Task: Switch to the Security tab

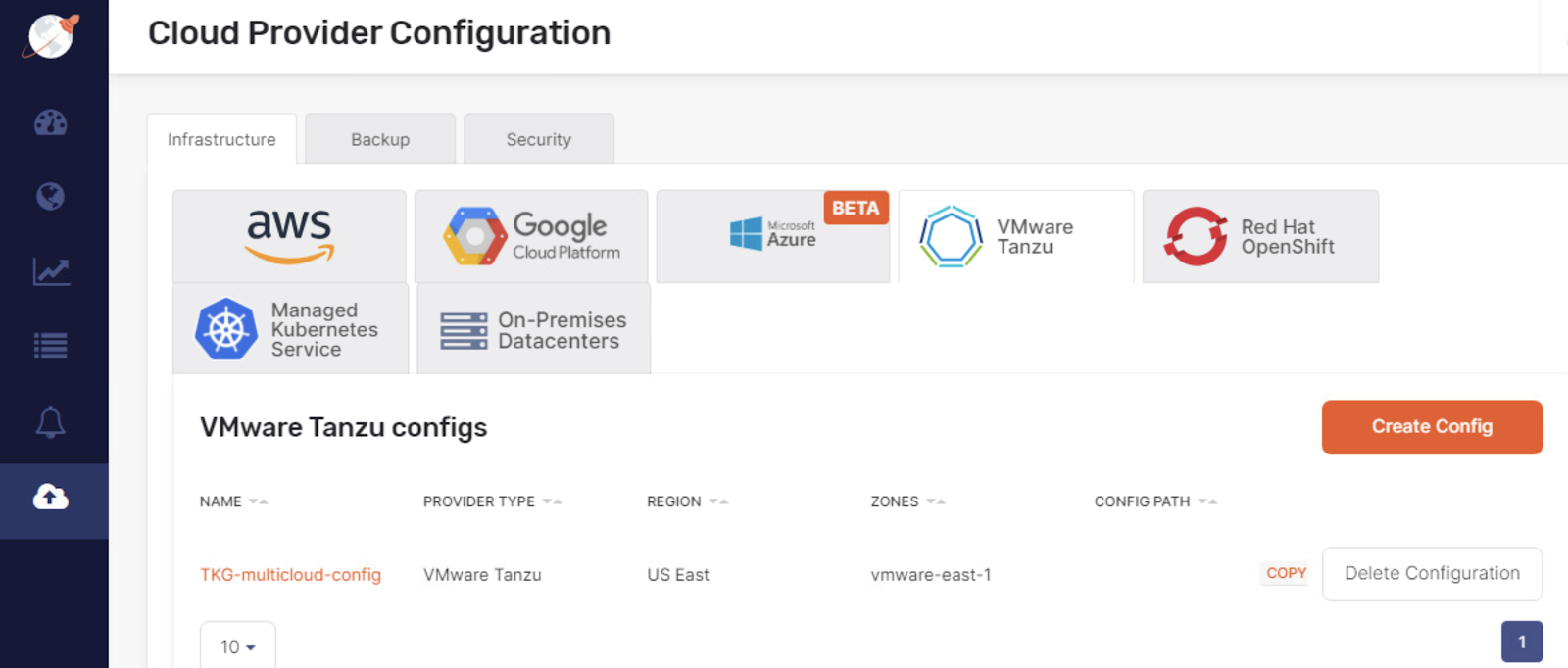Action: click(x=539, y=139)
